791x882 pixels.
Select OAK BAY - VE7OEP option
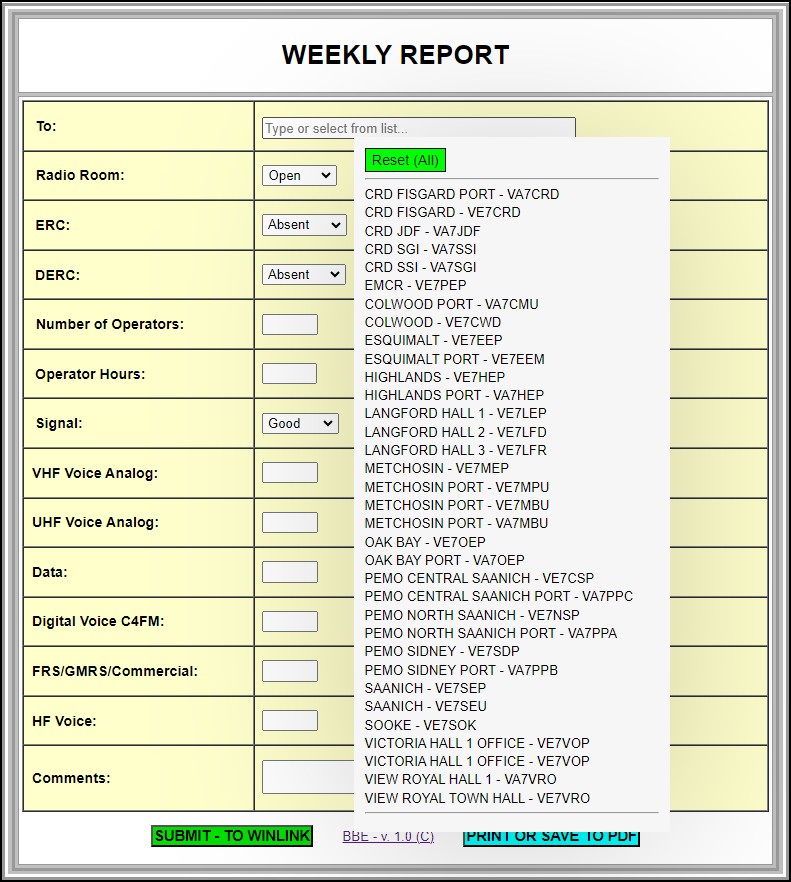424,542
